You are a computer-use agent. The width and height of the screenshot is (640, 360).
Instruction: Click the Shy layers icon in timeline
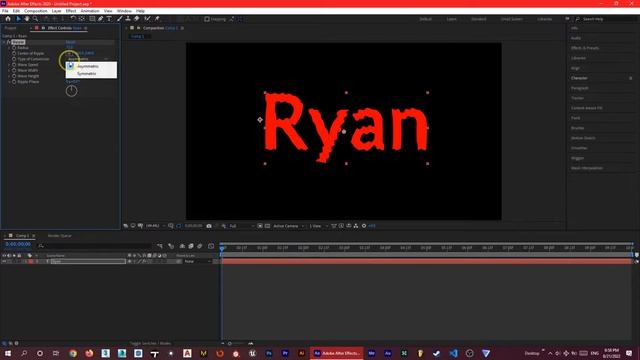coord(182,246)
